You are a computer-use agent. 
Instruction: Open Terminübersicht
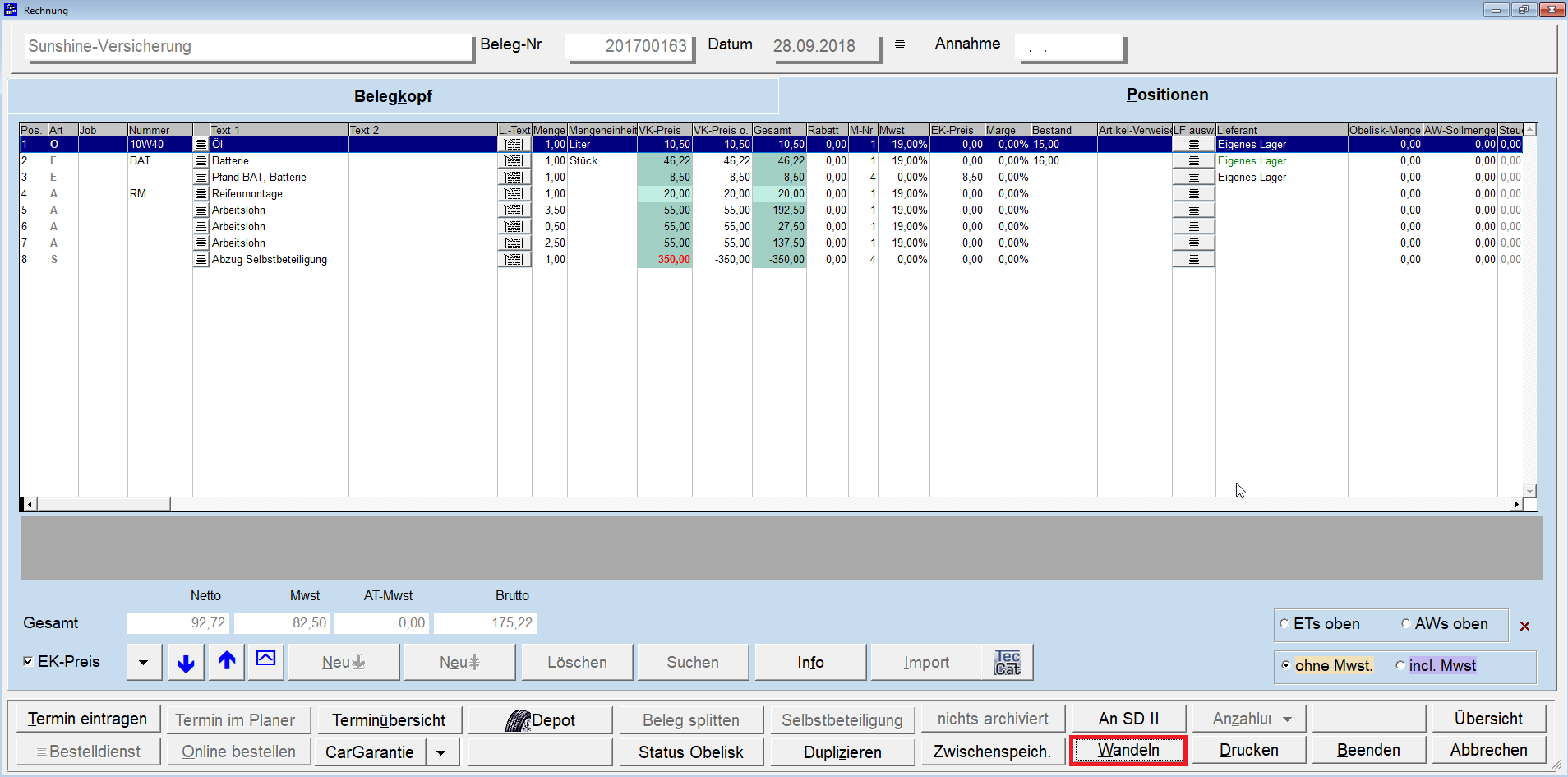[390, 720]
